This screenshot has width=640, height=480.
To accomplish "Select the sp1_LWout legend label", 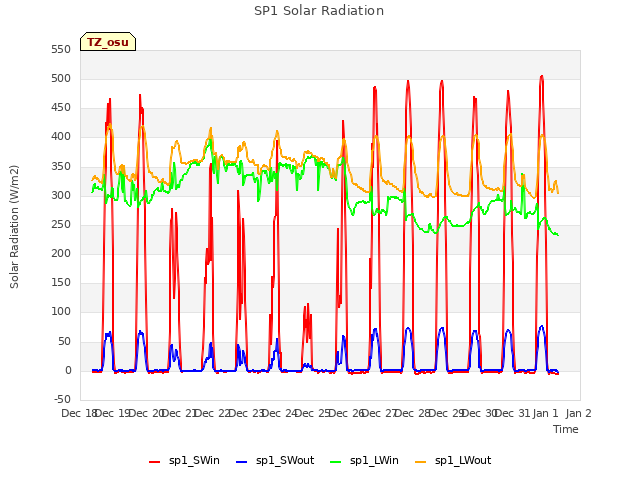I will pos(463,460).
